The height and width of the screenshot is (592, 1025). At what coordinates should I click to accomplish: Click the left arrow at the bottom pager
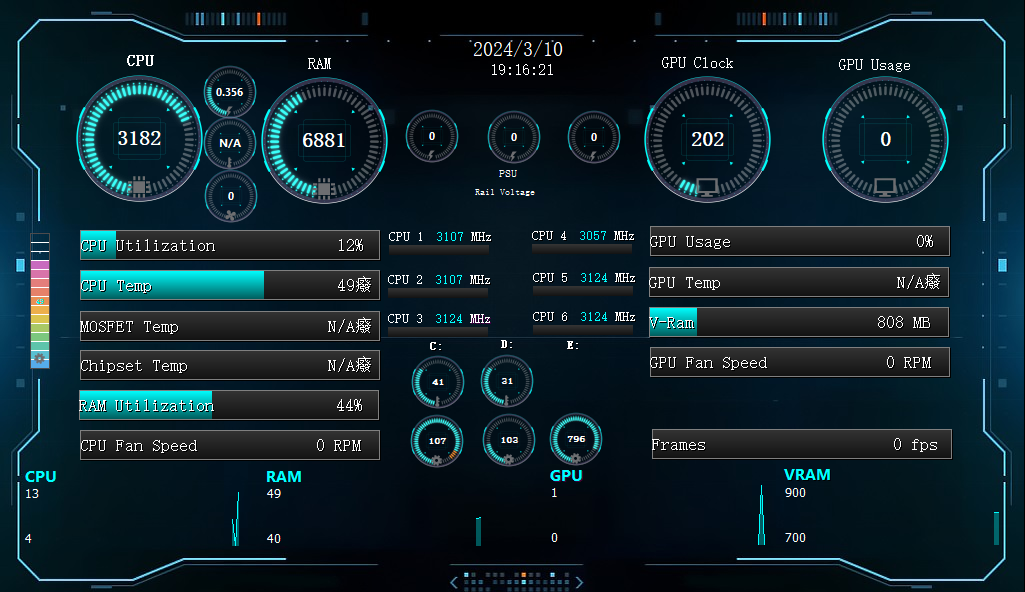tap(454, 582)
